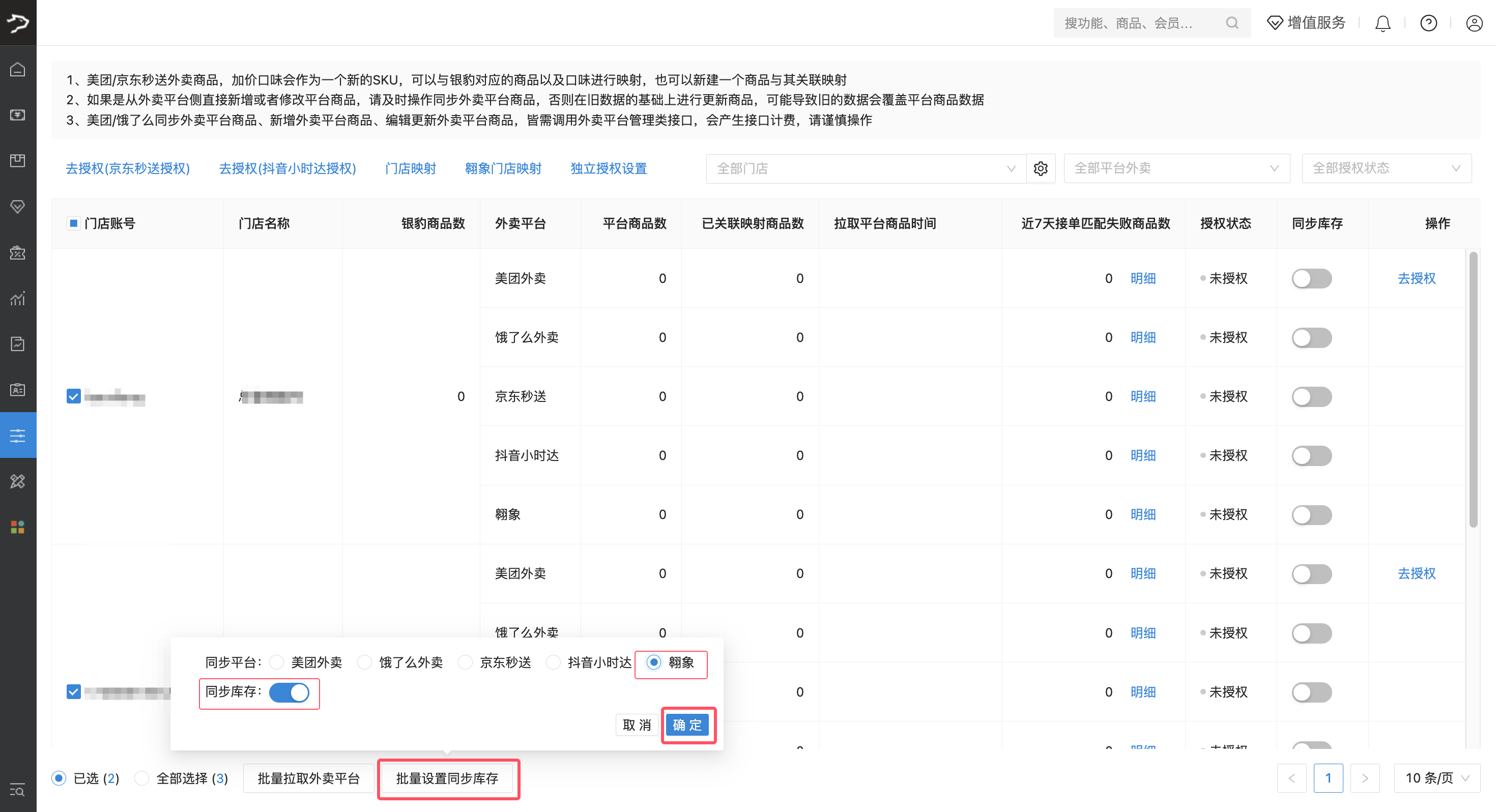Open the user account avatar icon
This screenshot has width=1496, height=812.
[1474, 23]
